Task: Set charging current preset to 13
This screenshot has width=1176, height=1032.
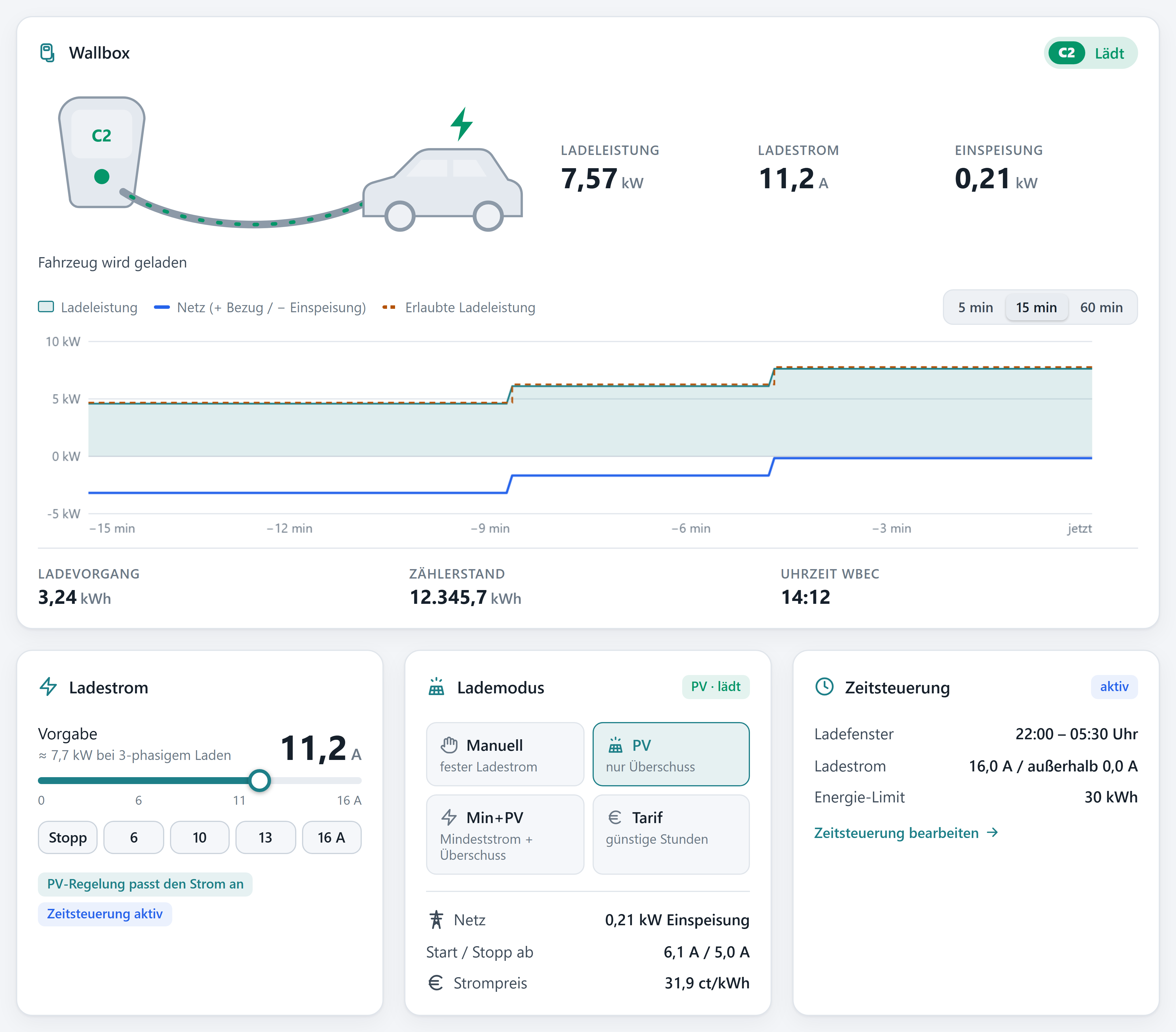Action: tap(265, 837)
